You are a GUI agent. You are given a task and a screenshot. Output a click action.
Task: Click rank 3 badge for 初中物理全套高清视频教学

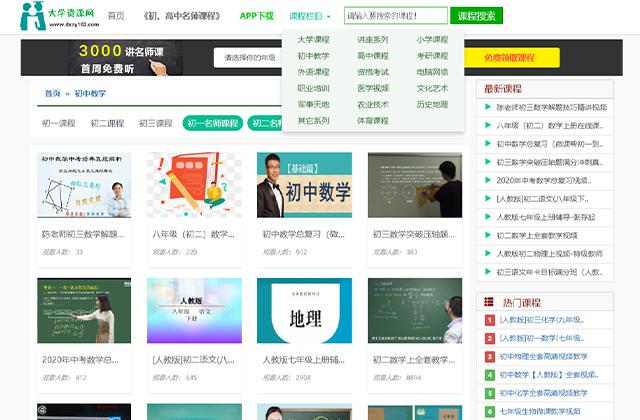489,357
